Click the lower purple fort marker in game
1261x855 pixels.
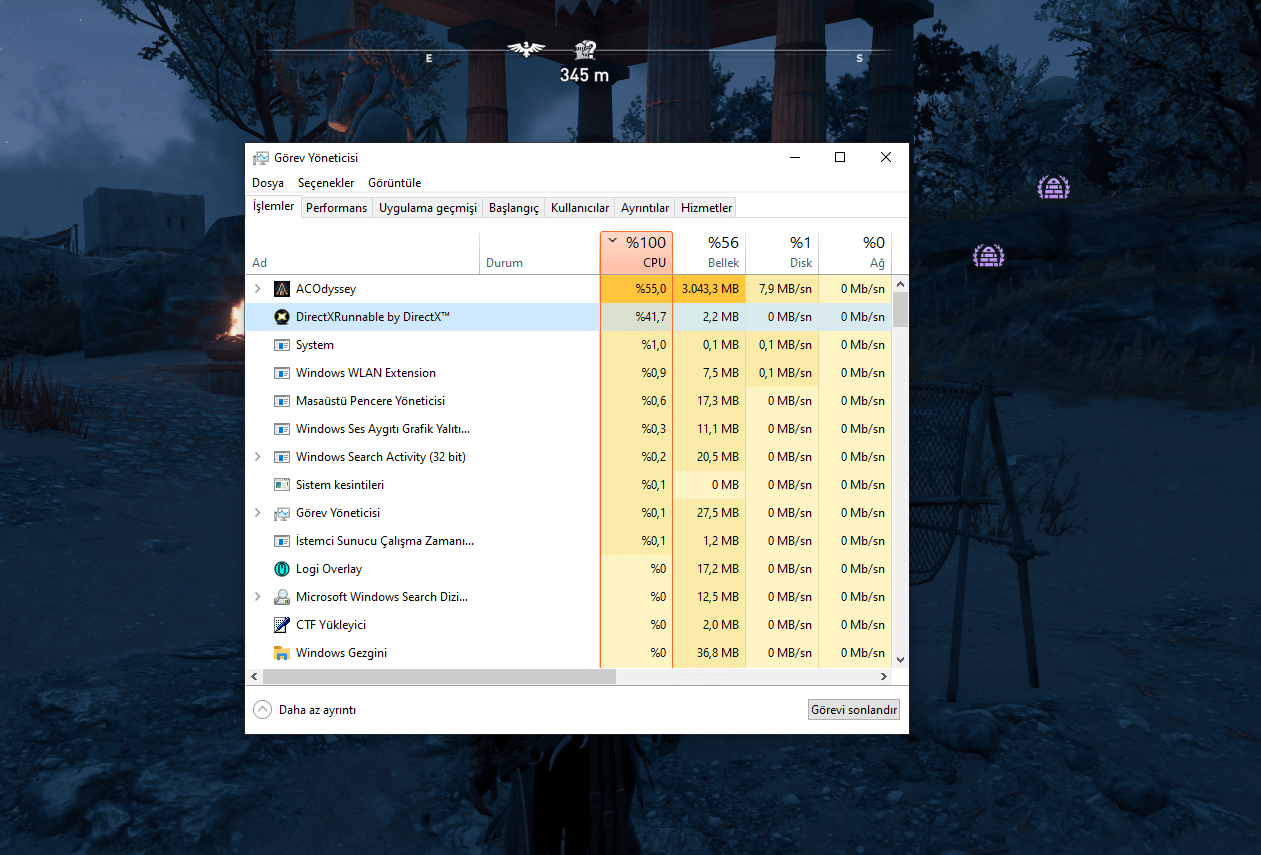pyautogui.click(x=988, y=256)
